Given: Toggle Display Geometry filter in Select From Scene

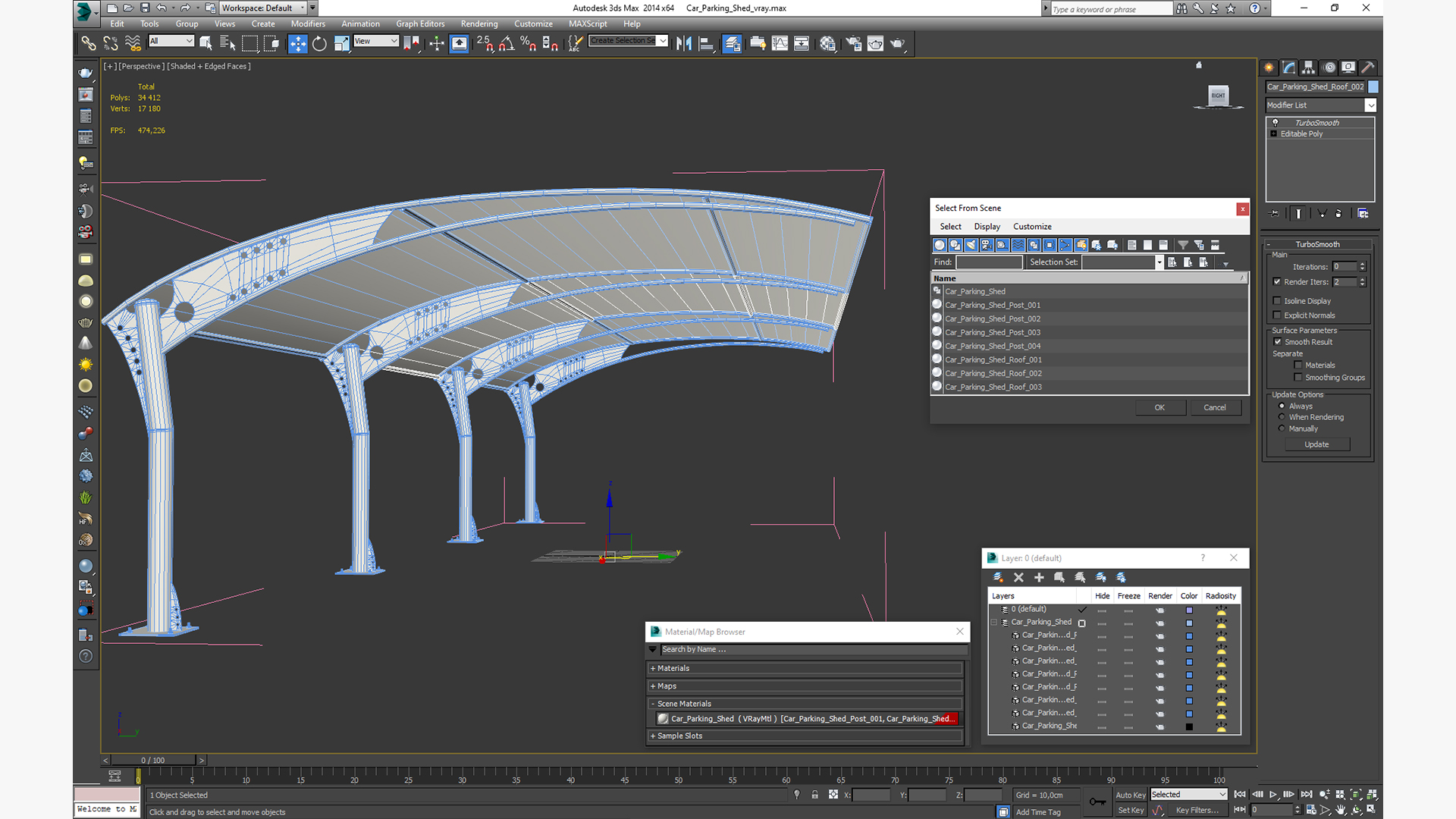Looking at the screenshot, I should point(940,245).
